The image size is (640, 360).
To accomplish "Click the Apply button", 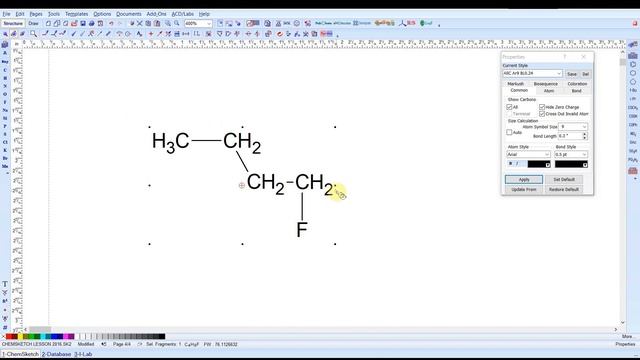I will (524, 180).
